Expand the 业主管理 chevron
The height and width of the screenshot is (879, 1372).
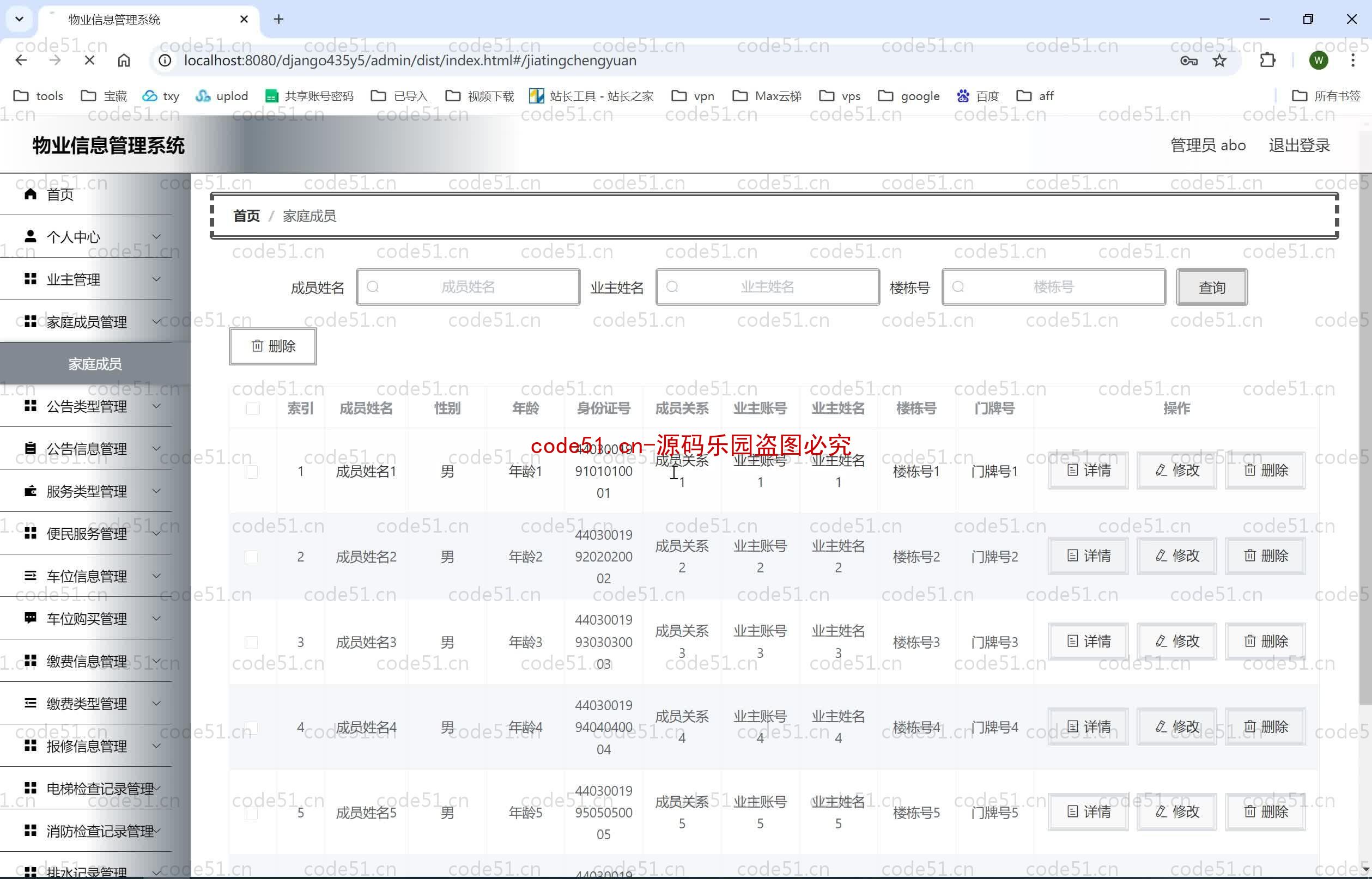pos(156,278)
